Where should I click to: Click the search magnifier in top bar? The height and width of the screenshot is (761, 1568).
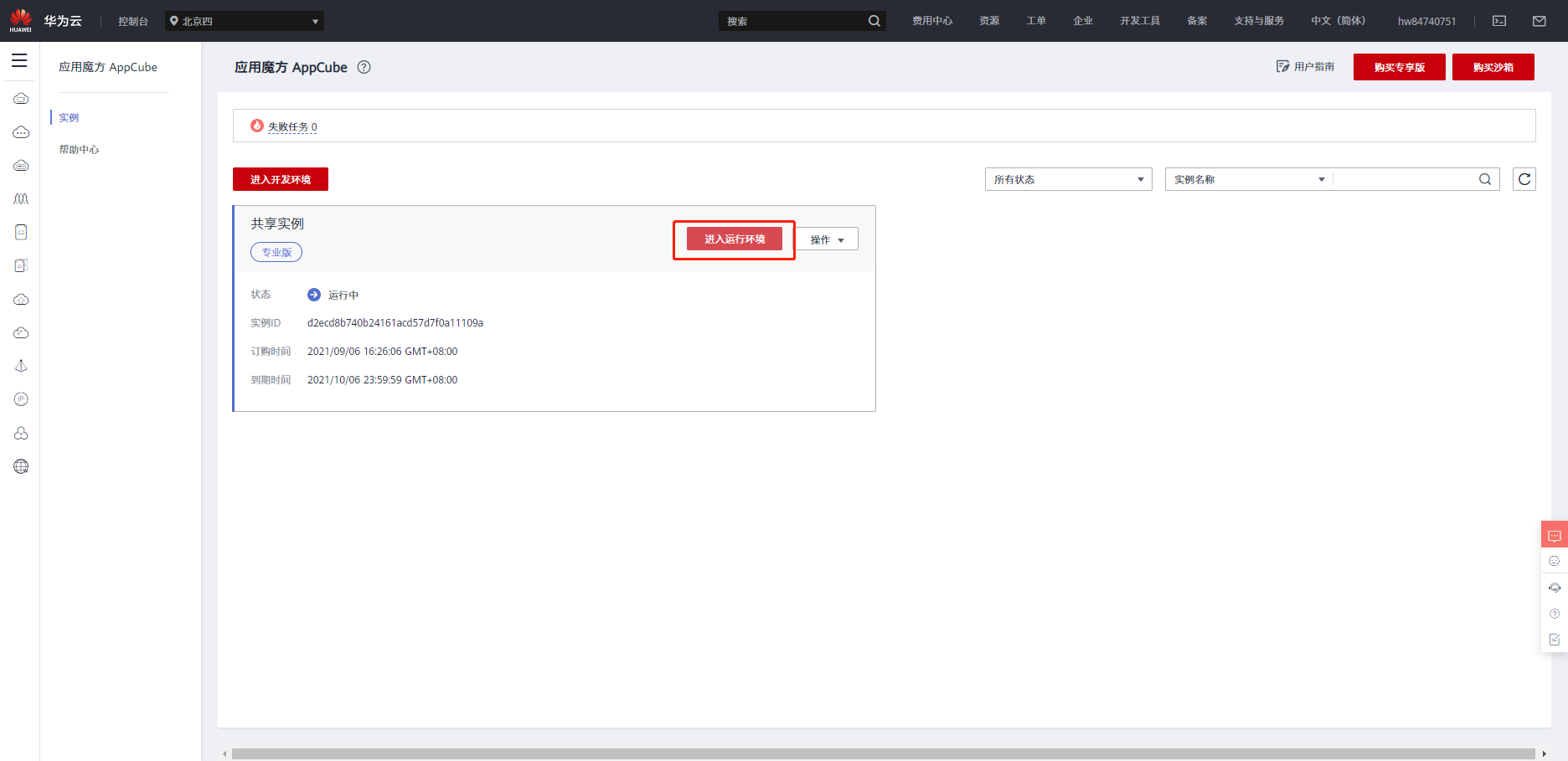(x=874, y=21)
